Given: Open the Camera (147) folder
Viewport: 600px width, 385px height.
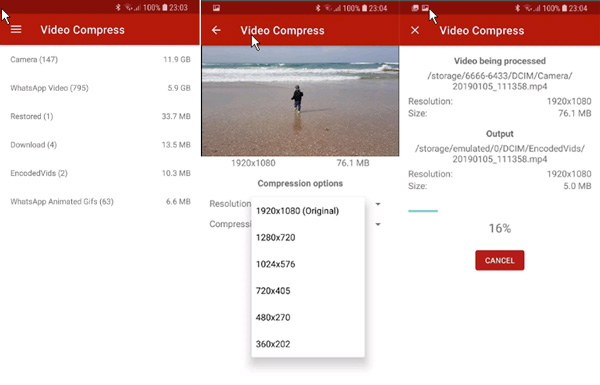Looking at the screenshot, I should (x=100, y=59).
